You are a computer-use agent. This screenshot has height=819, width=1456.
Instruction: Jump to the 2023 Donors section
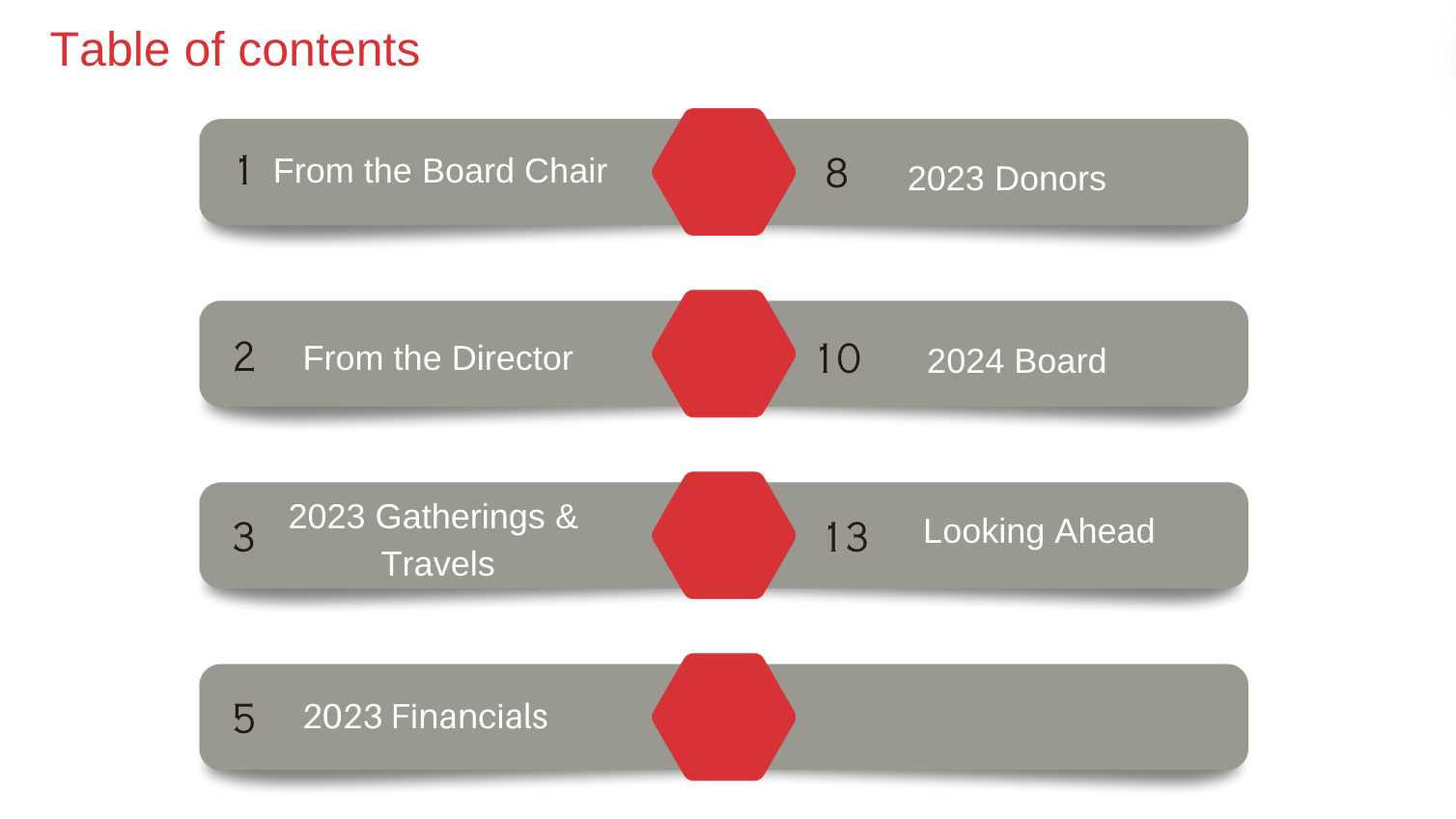[1006, 179]
